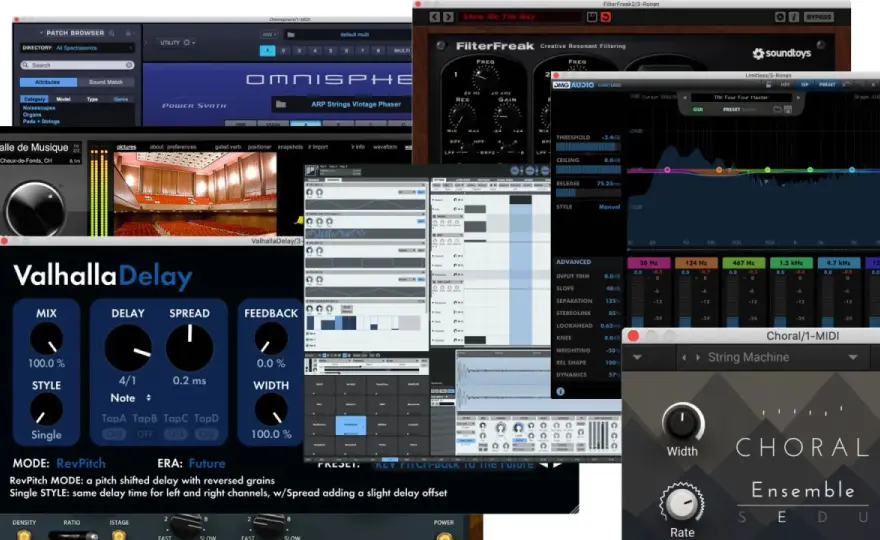Click the info 'i' icon in FilterFreak
Viewport: 880px width, 540px height.
(794, 17)
